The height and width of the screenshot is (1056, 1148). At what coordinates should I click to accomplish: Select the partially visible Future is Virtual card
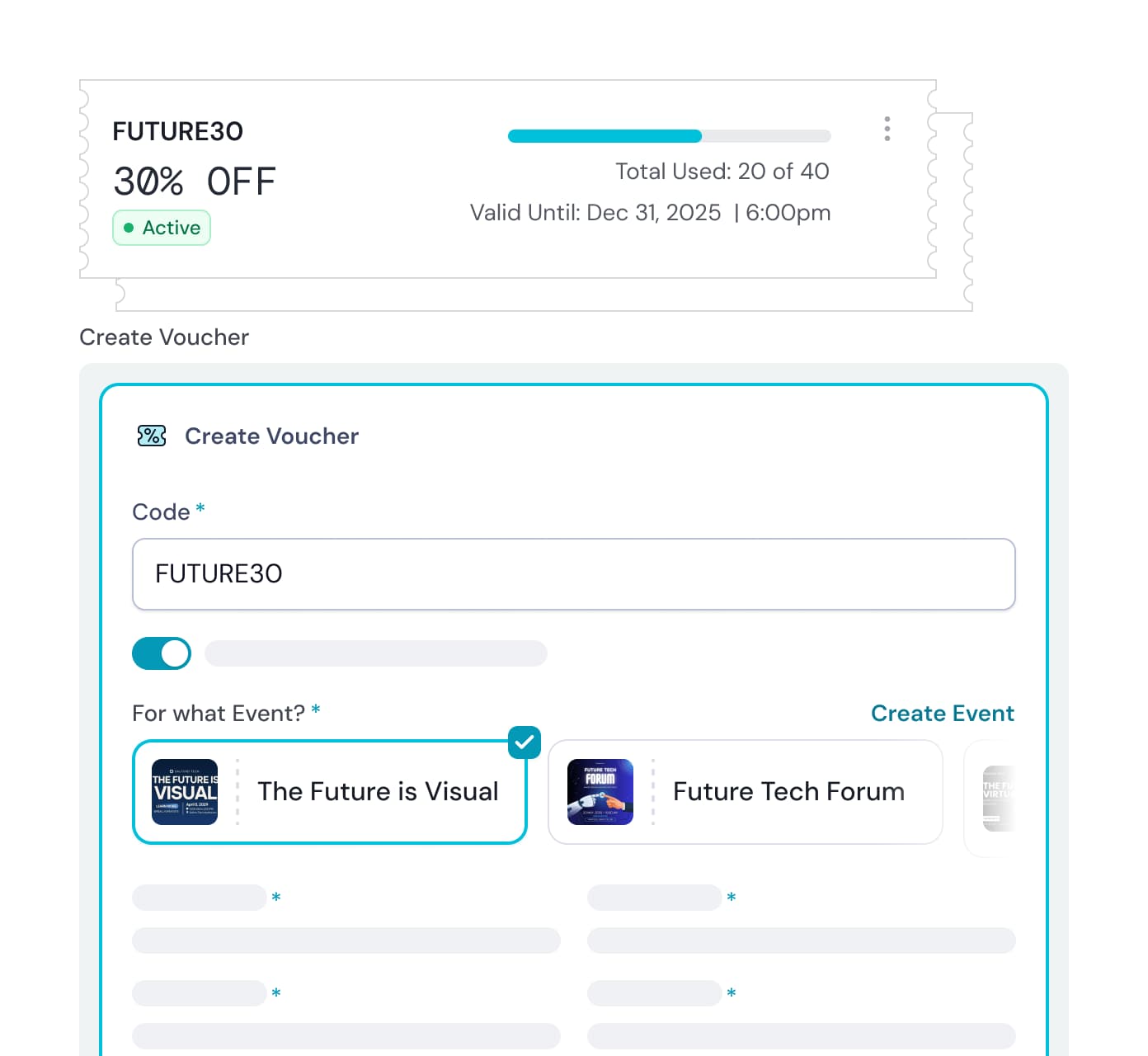pyautogui.click(x=998, y=792)
